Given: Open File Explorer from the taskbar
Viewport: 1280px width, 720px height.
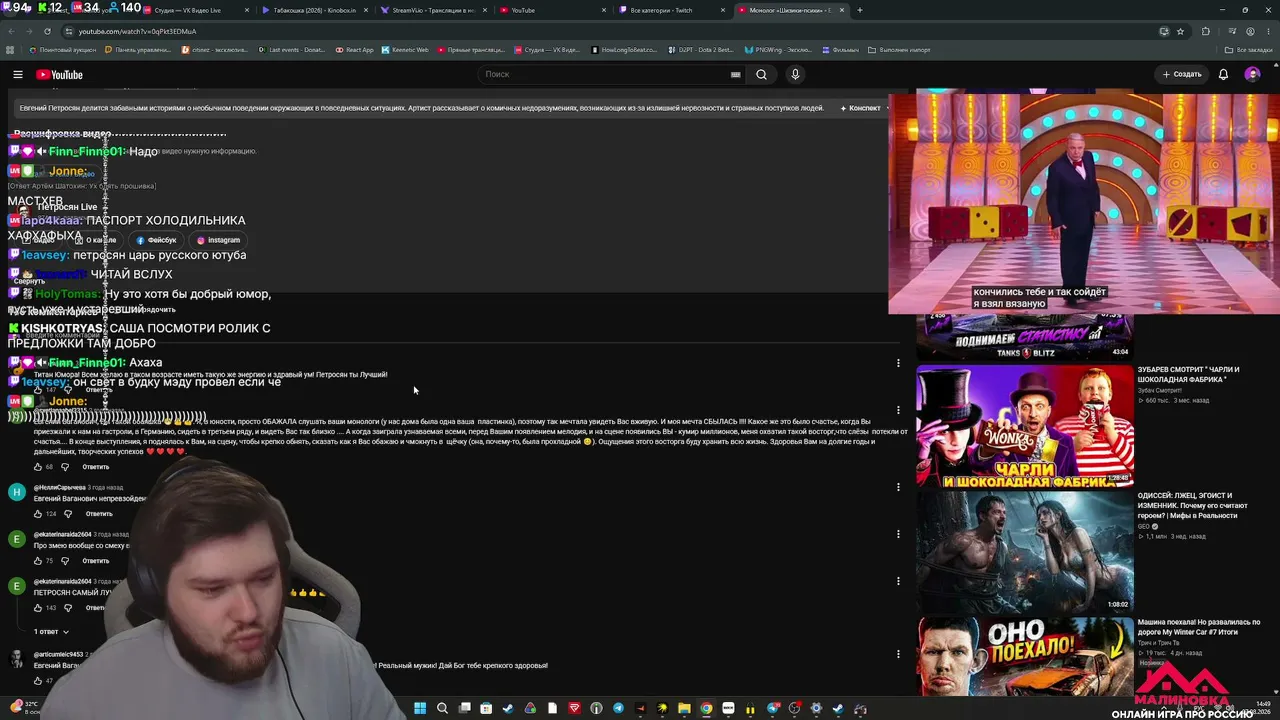Looking at the screenshot, I should [x=684, y=709].
